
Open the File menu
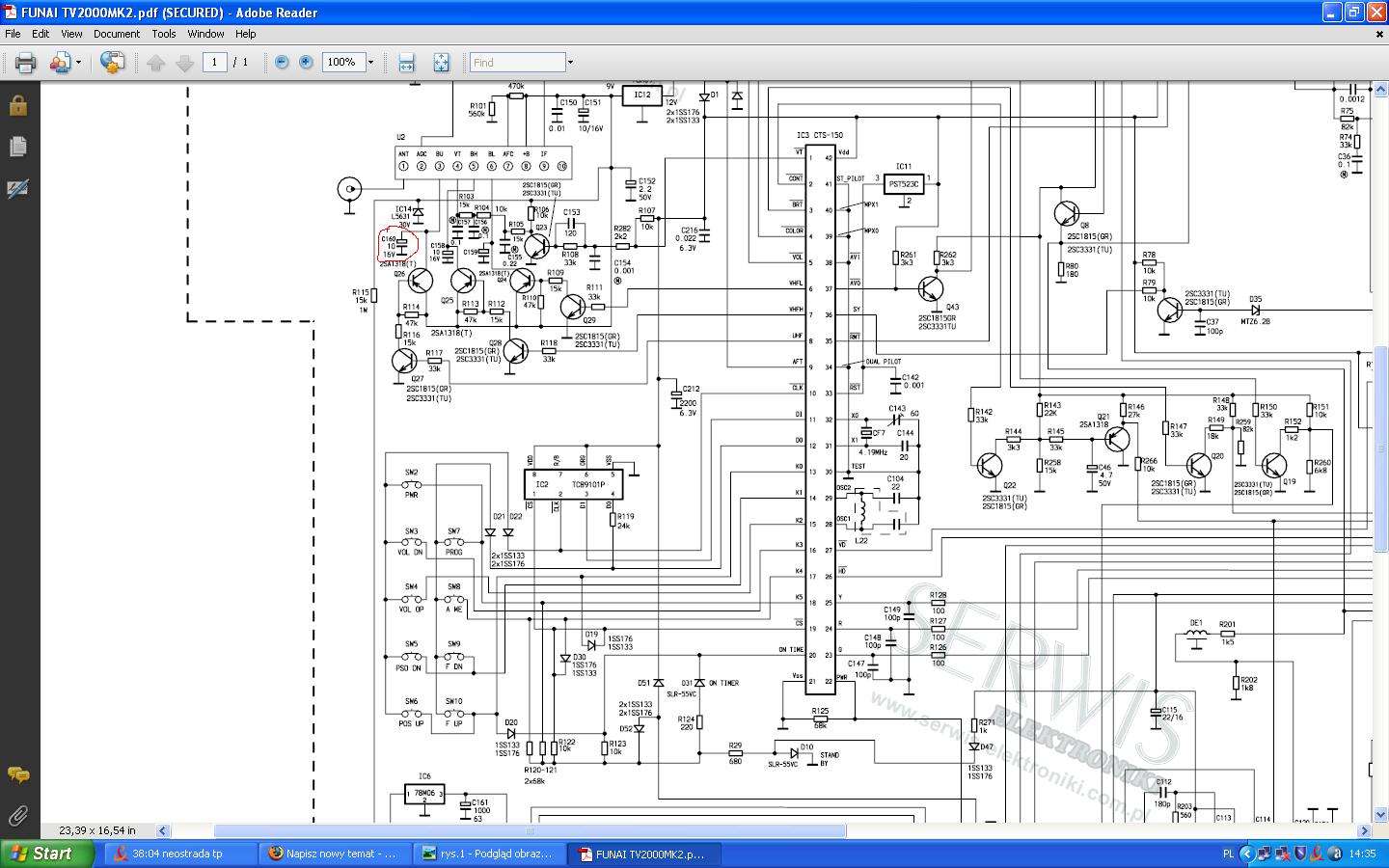coord(13,34)
